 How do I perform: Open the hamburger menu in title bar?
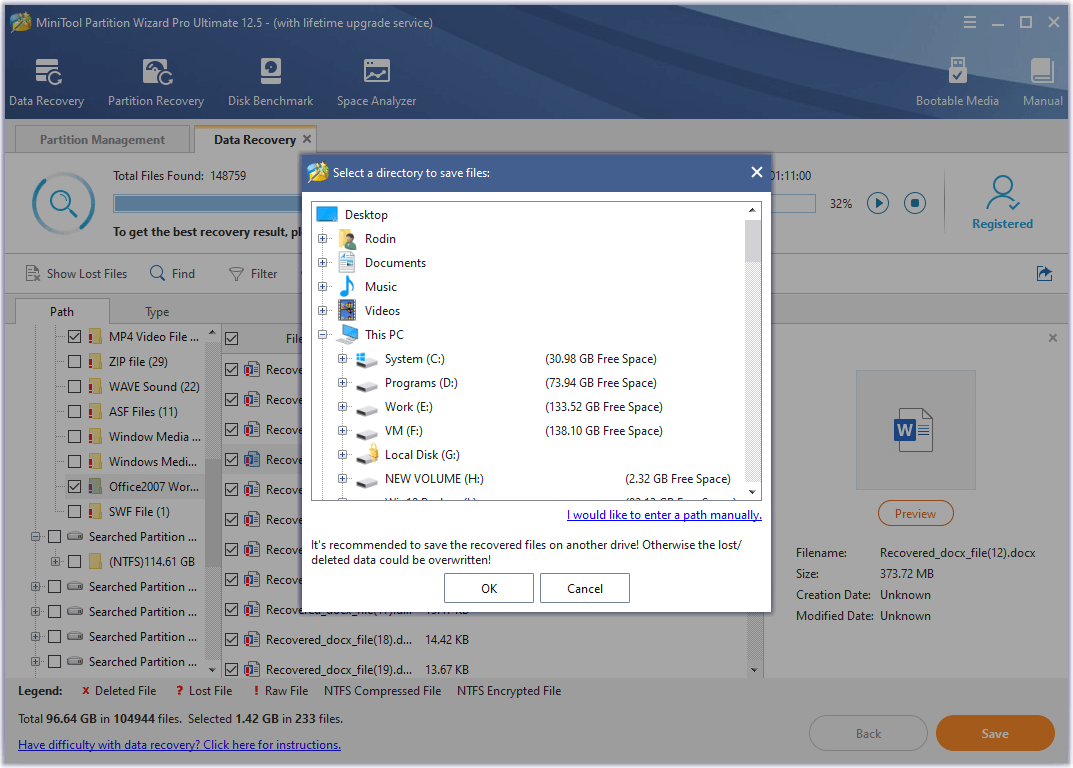tap(970, 23)
